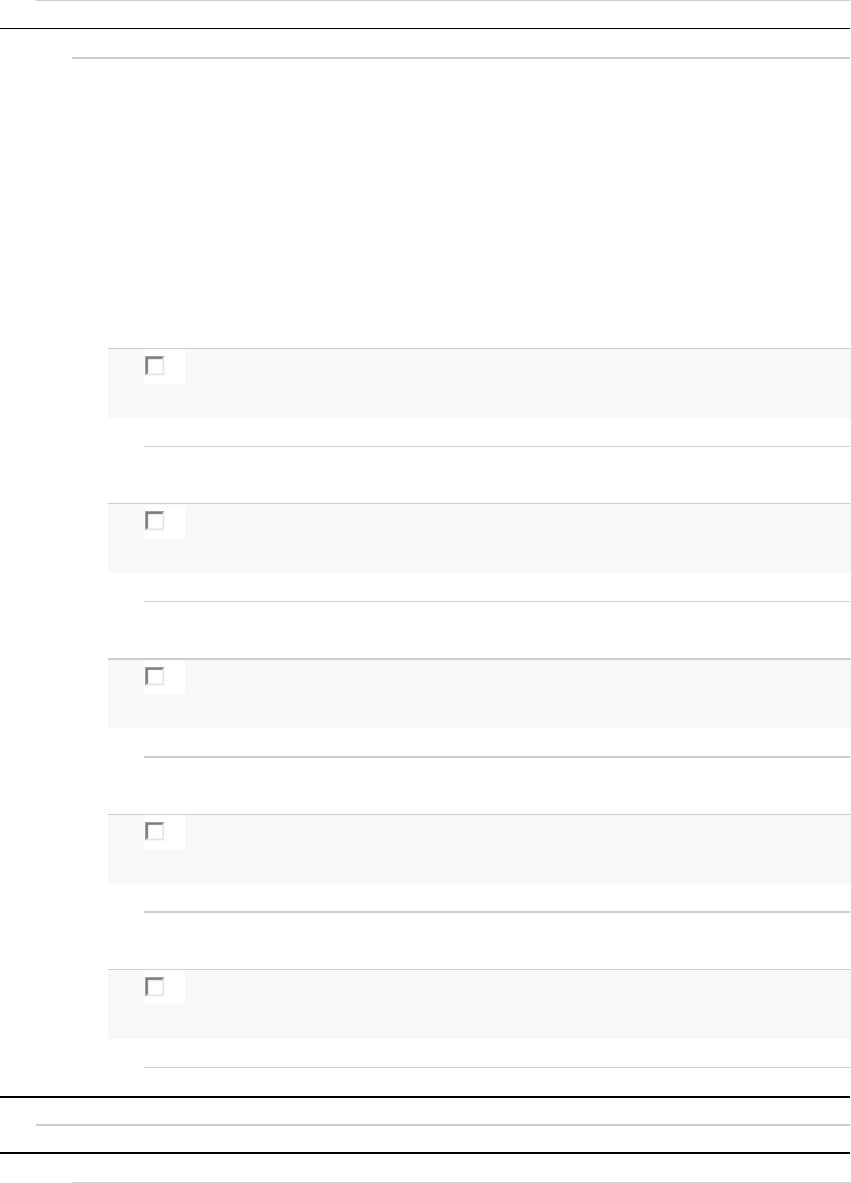Select the fourth gray shaded row
This screenshot has height=1183, width=851.
click(500, 848)
